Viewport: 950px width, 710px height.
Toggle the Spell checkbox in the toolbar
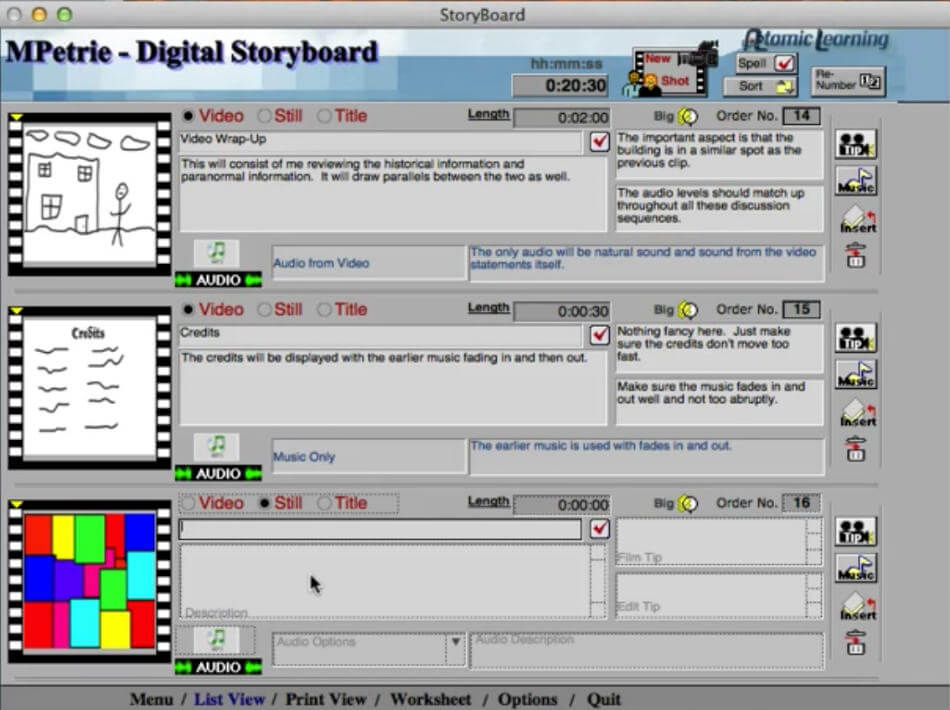pyautogui.click(x=785, y=60)
